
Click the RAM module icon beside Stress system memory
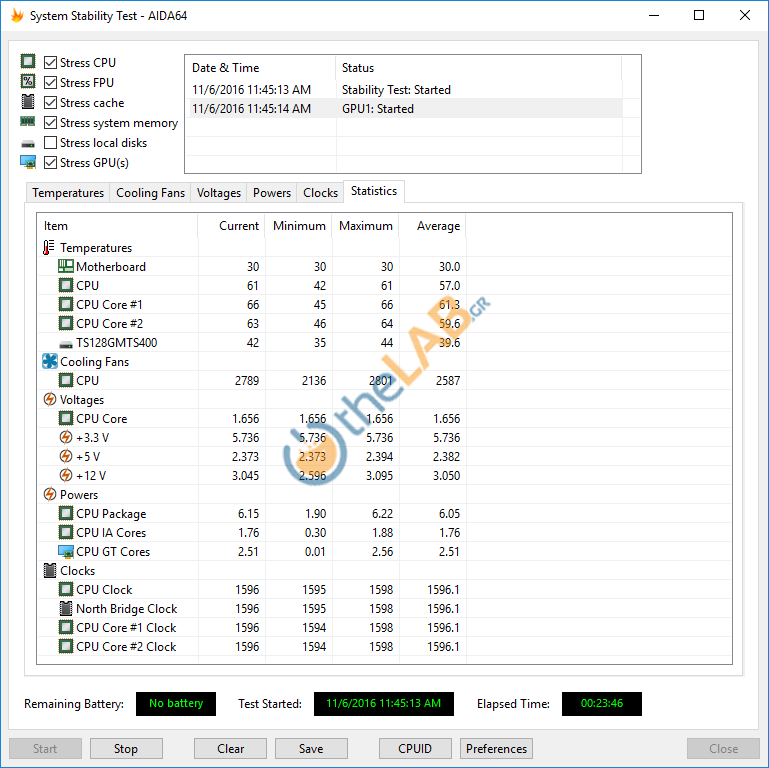click(x=27, y=121)
